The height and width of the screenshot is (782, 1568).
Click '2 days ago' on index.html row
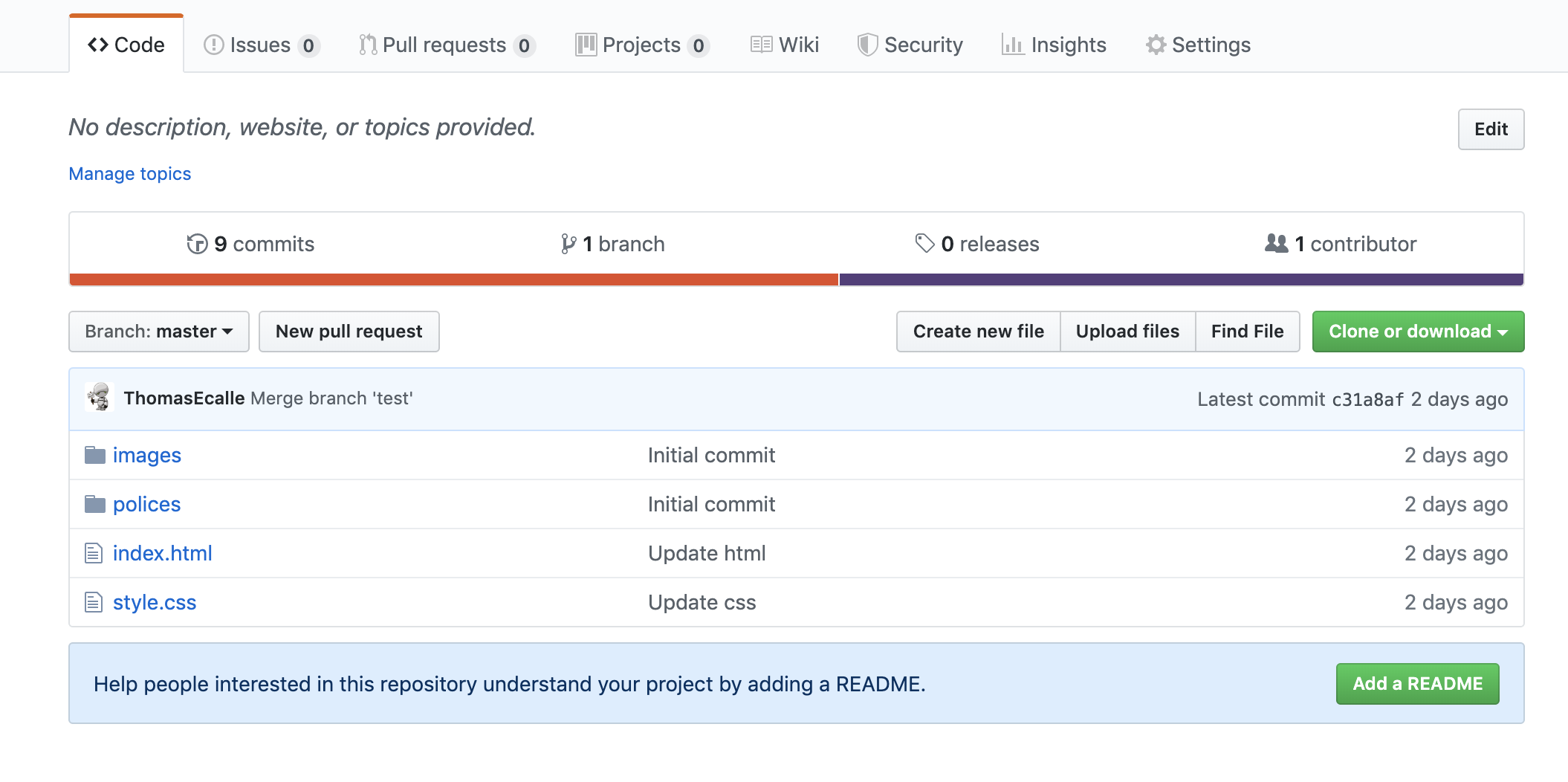click(x=1456, y=553)
